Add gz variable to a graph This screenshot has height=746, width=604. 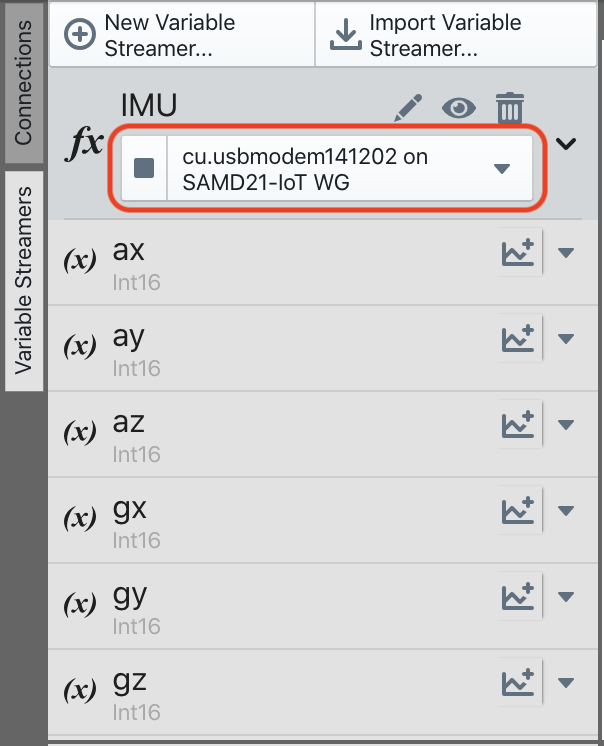tap(517, 684)
